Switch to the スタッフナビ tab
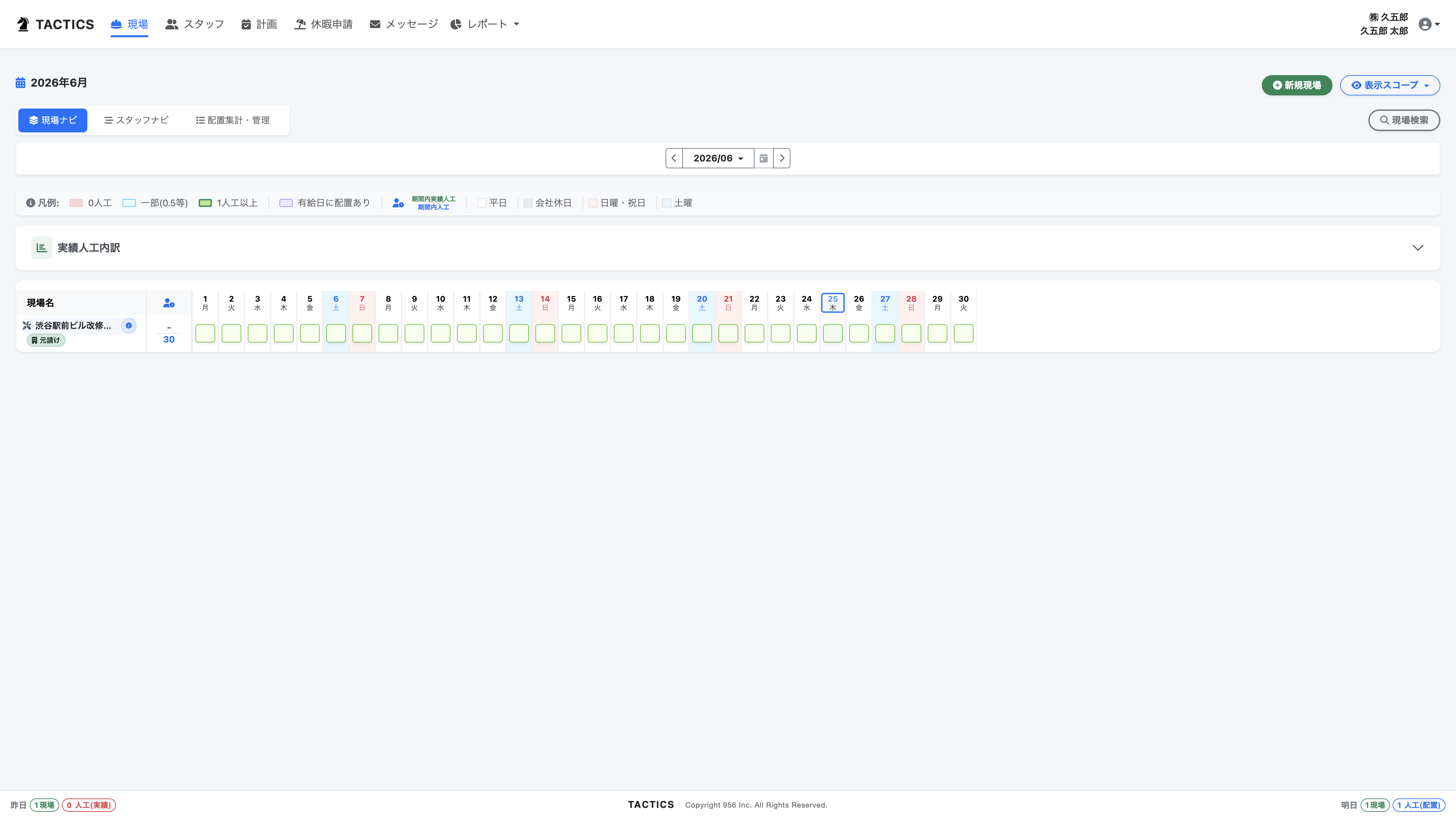The width and height of the screenshot is (1456, 819). point(136,120)
